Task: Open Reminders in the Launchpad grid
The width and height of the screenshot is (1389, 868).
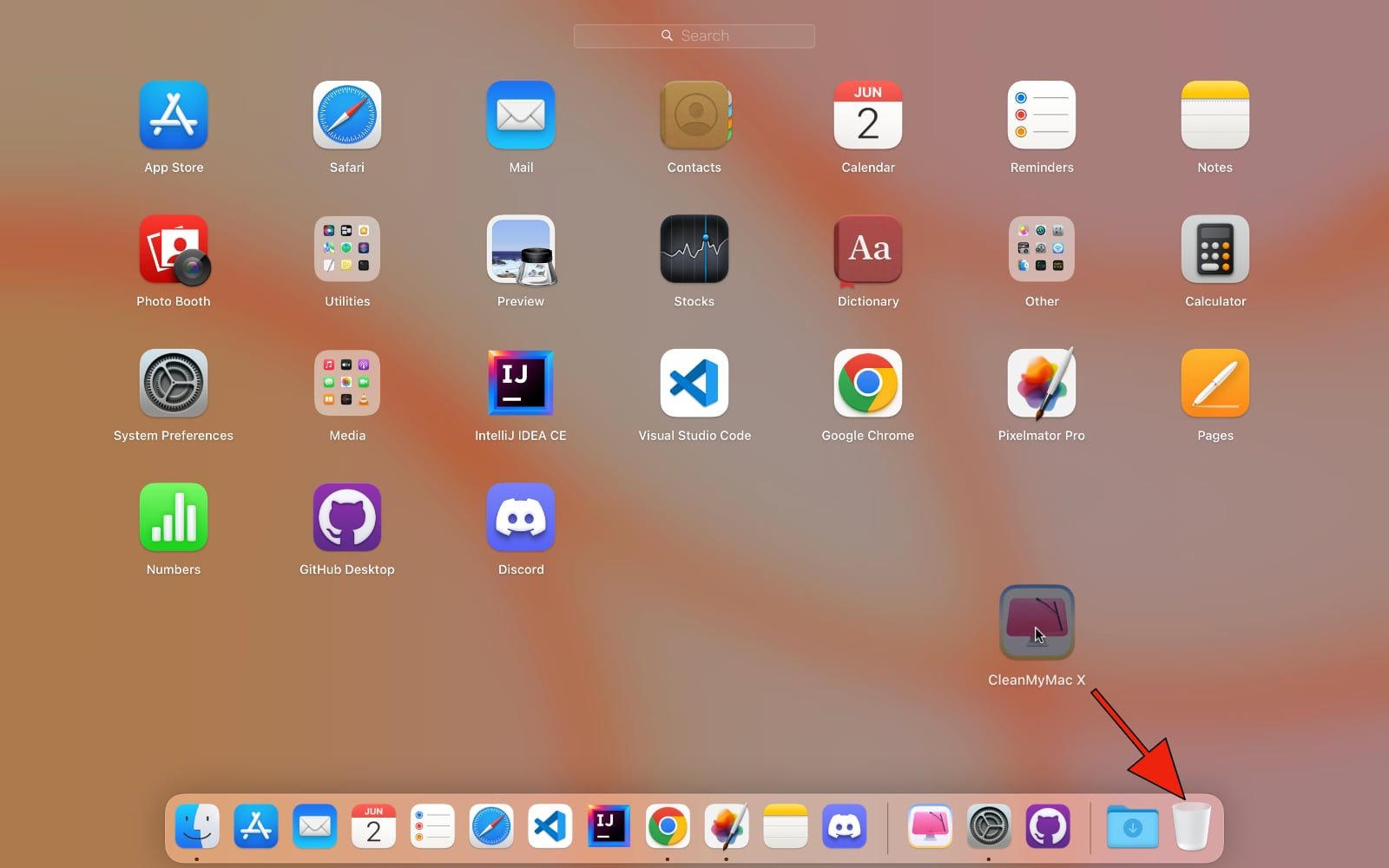Action: tap(1042, 115)
